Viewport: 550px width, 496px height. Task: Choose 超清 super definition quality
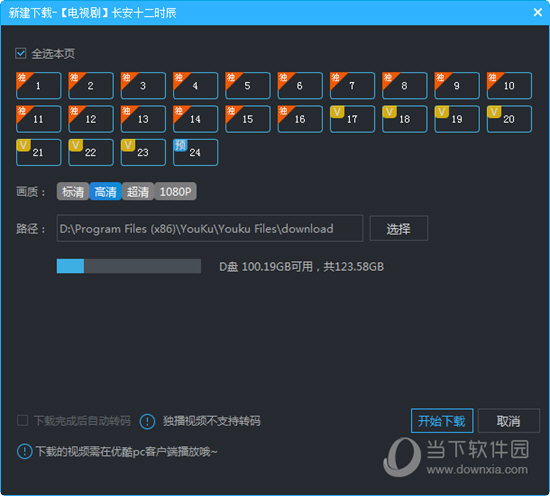(138, 192)
